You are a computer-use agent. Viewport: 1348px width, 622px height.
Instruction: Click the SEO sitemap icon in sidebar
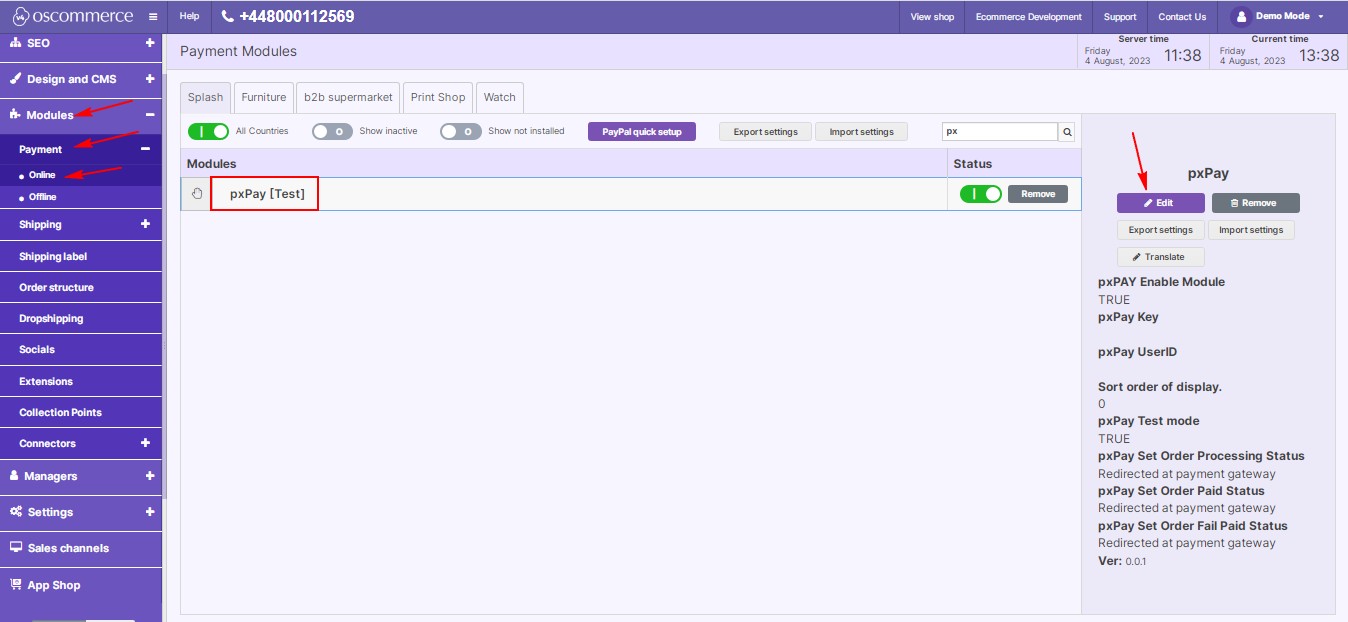15,43
